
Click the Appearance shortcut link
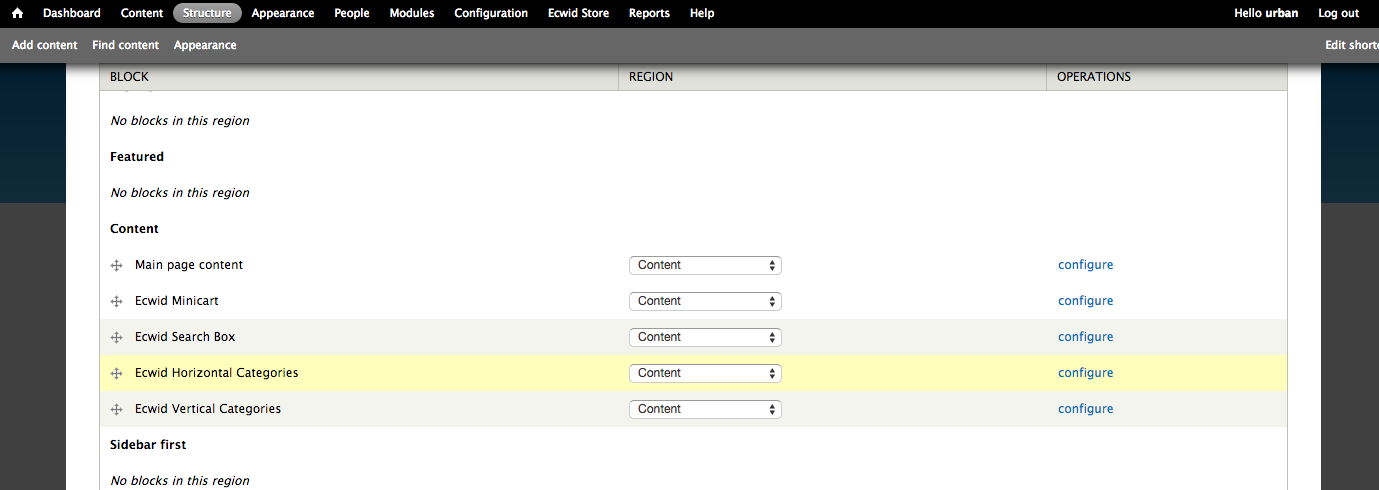(x=205, y=45)
